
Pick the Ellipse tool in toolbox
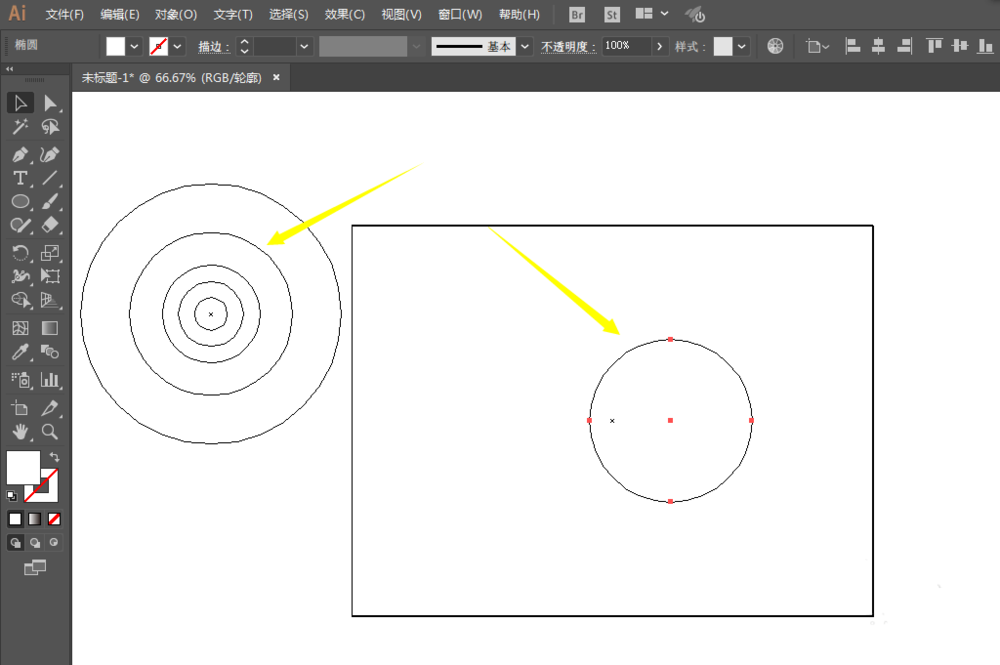(x=20, y=202)
